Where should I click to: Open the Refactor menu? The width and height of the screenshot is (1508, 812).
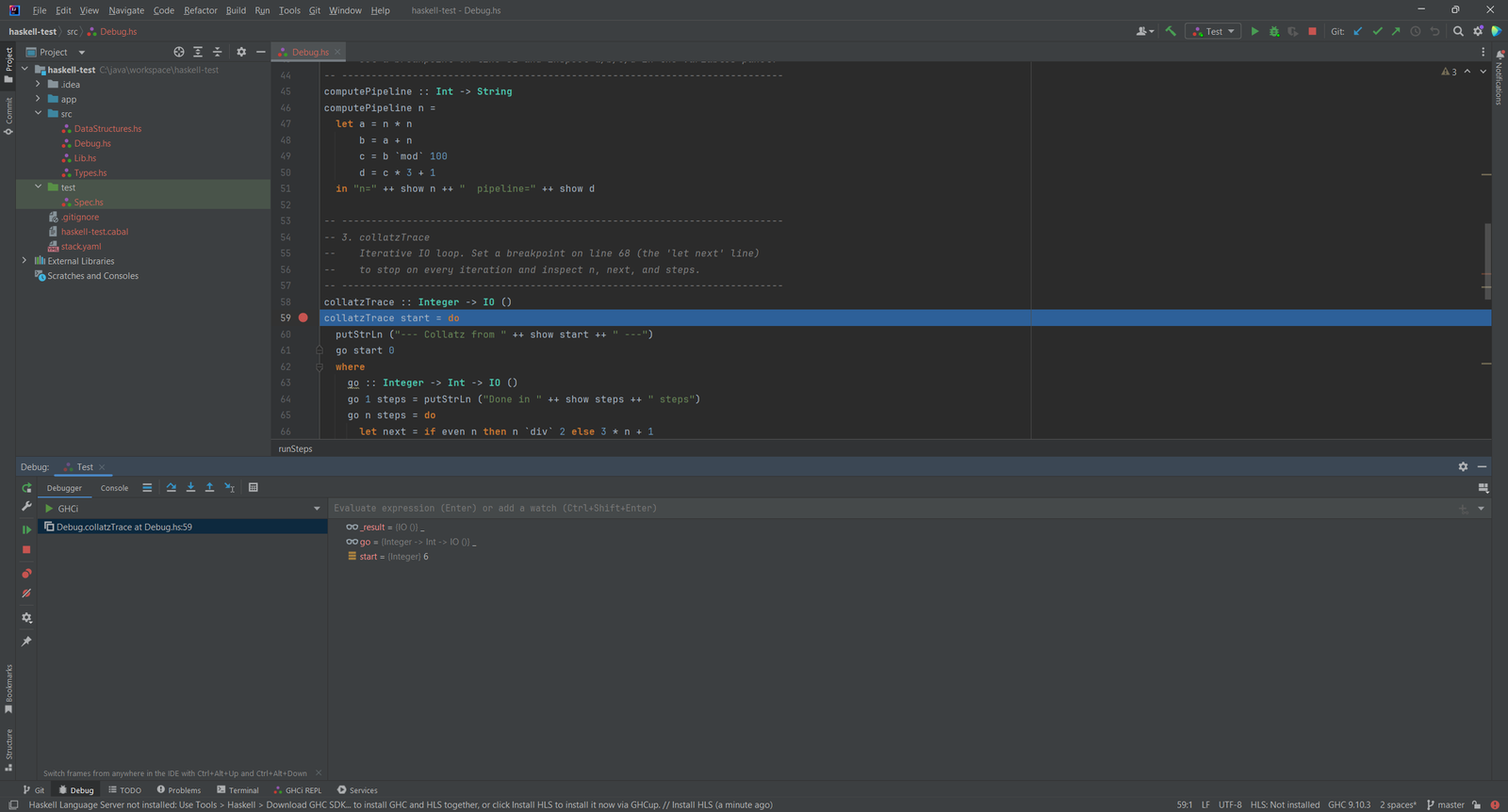201,10
